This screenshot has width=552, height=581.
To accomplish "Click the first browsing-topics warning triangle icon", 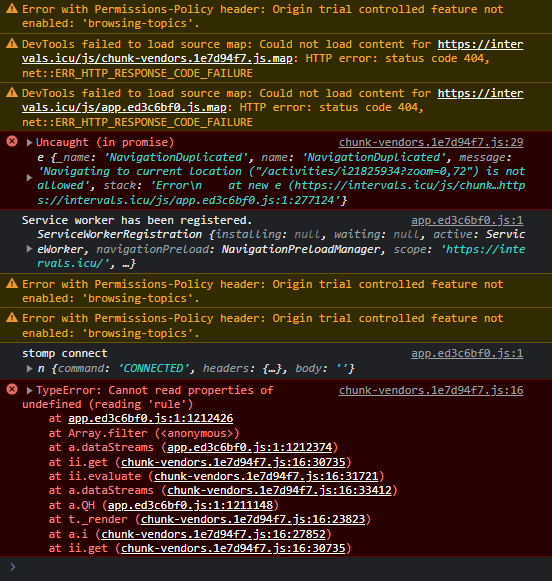I will pos(12,9).
